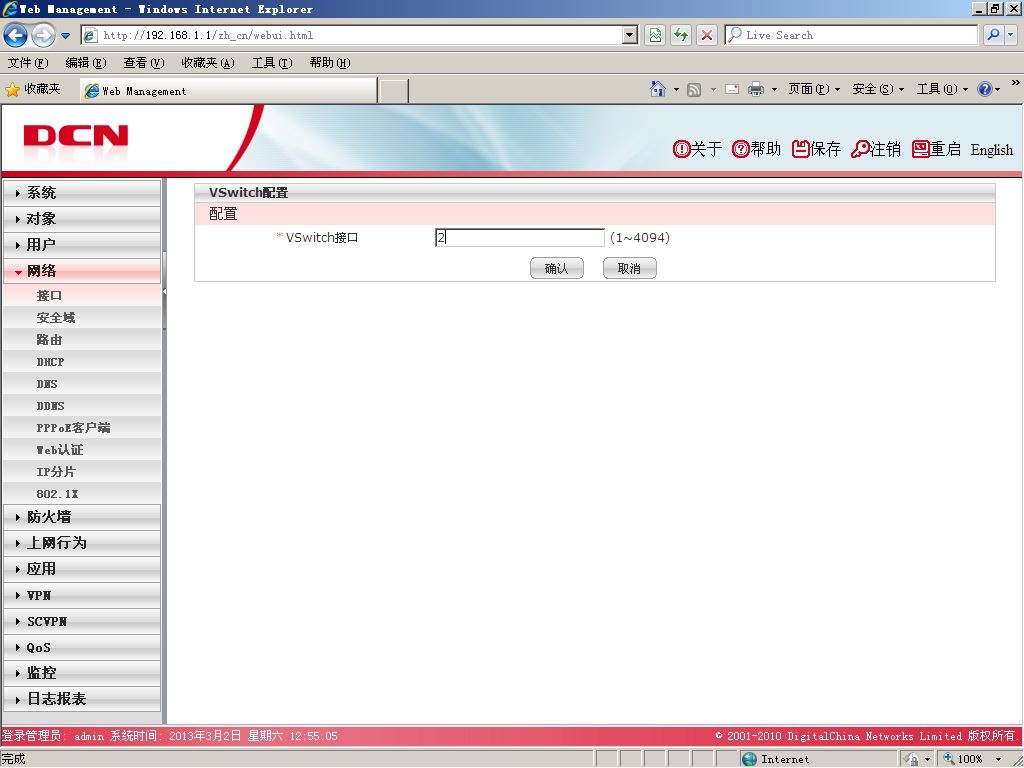The height and width of the screenshot is (768, 1024).
Task: Open the 文件(F) menu
Action: pyautogui.click(x=28, y=63)
